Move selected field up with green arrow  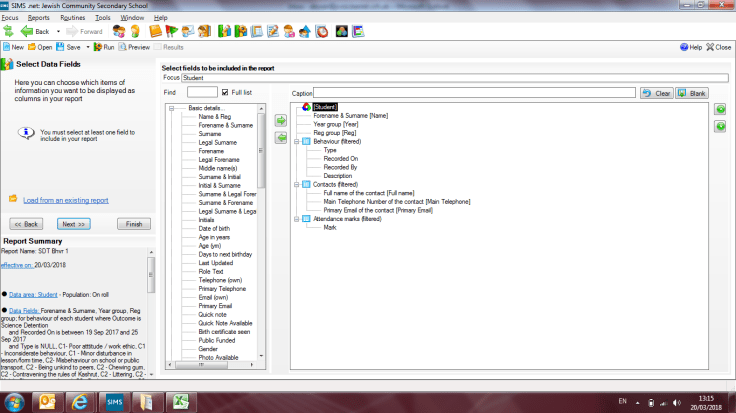click(x=721, y=108)
